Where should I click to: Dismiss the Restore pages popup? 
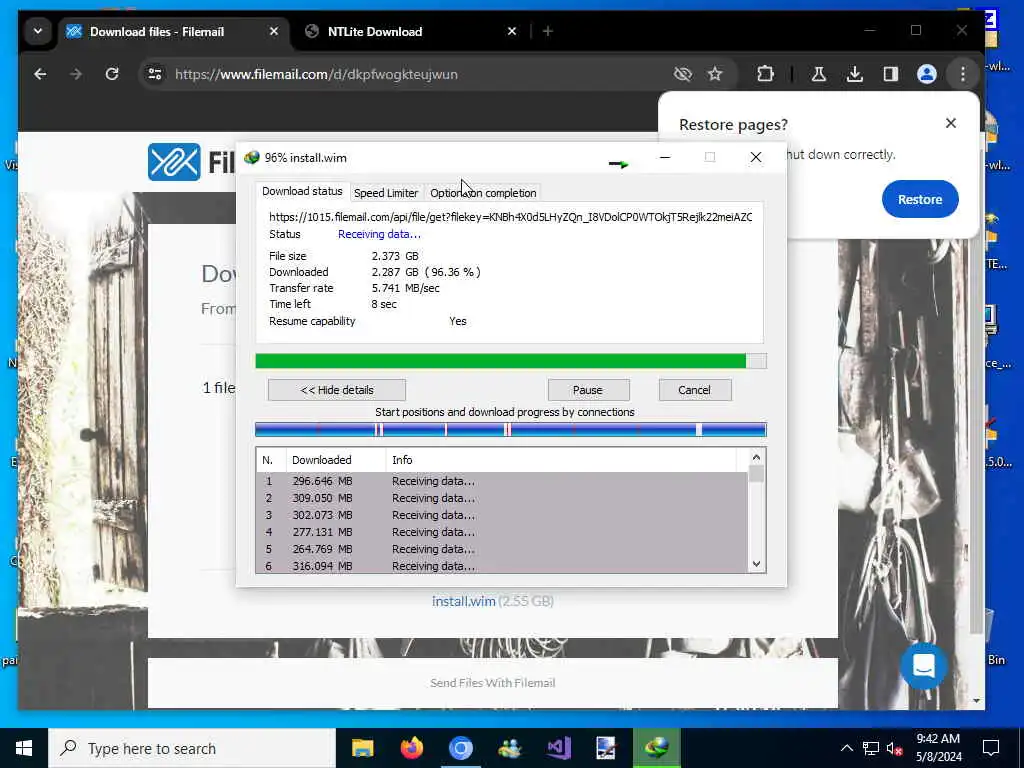click(x=951, y=123)
